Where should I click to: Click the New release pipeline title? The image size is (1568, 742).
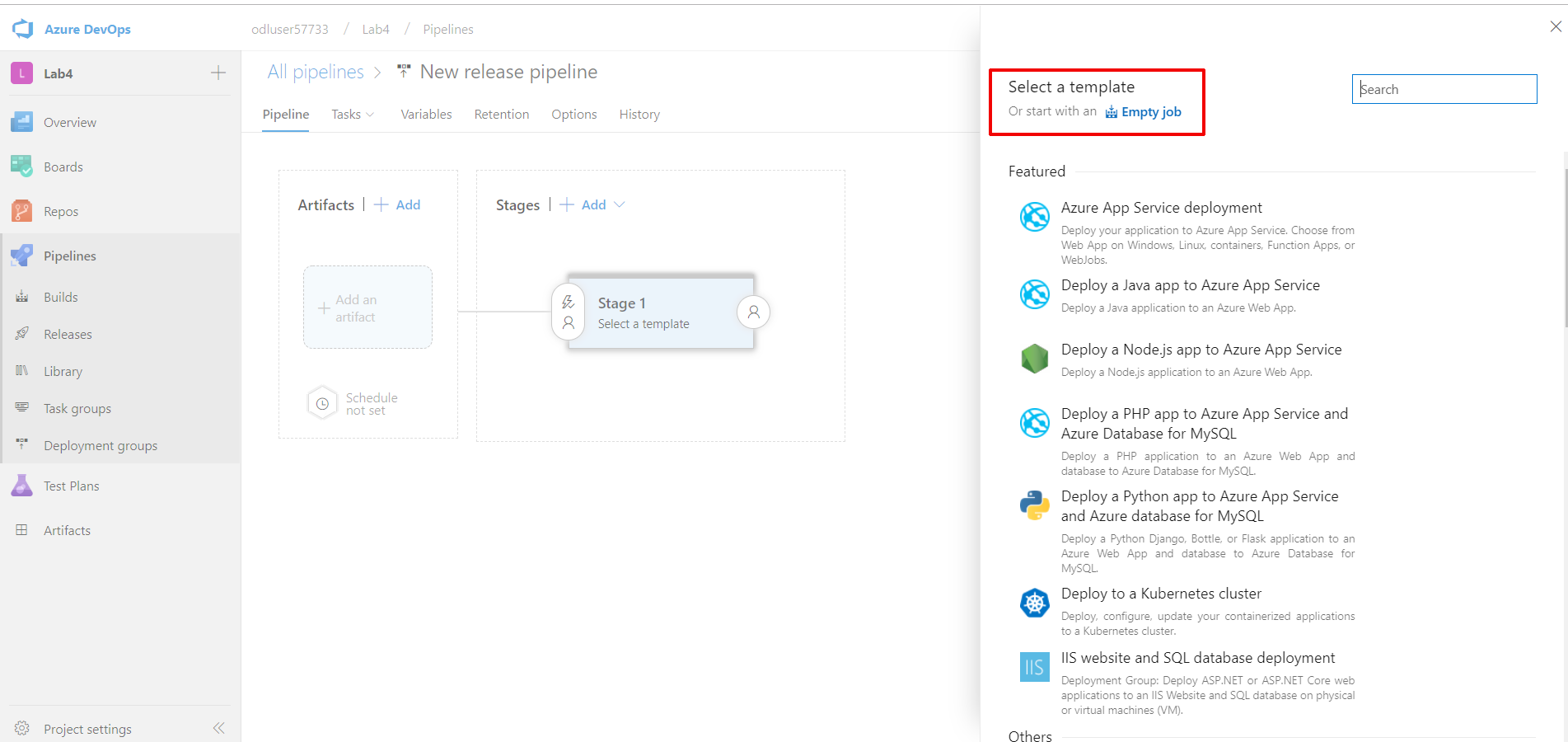508,72
